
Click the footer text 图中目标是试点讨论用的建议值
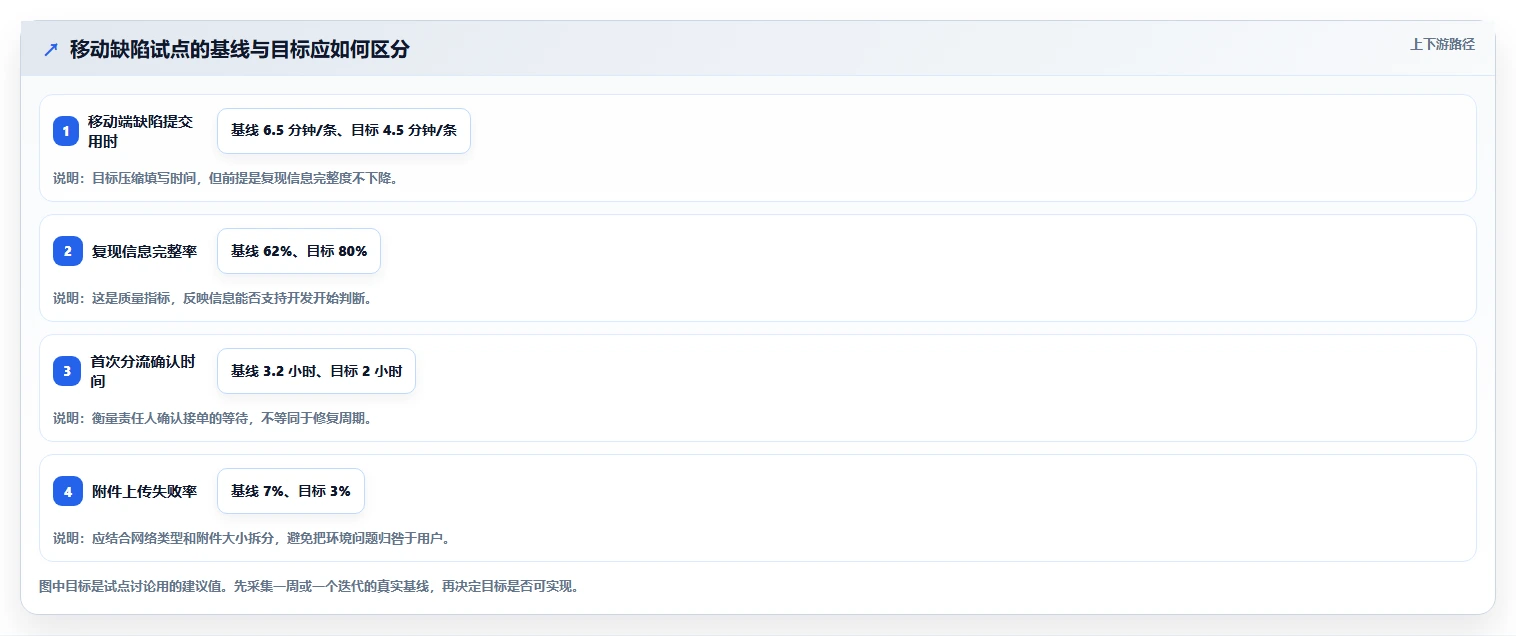click(309, 586)
